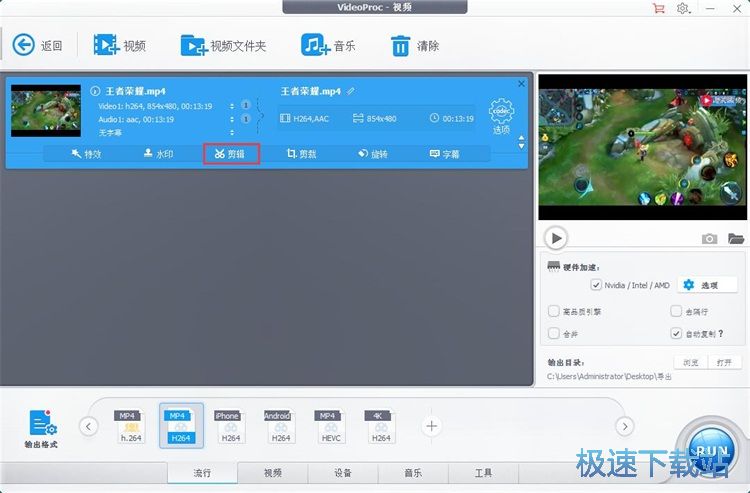Open the 字幕 subtitle tool
The width and height of the screenshot is (750, 493).
(445, 154)
